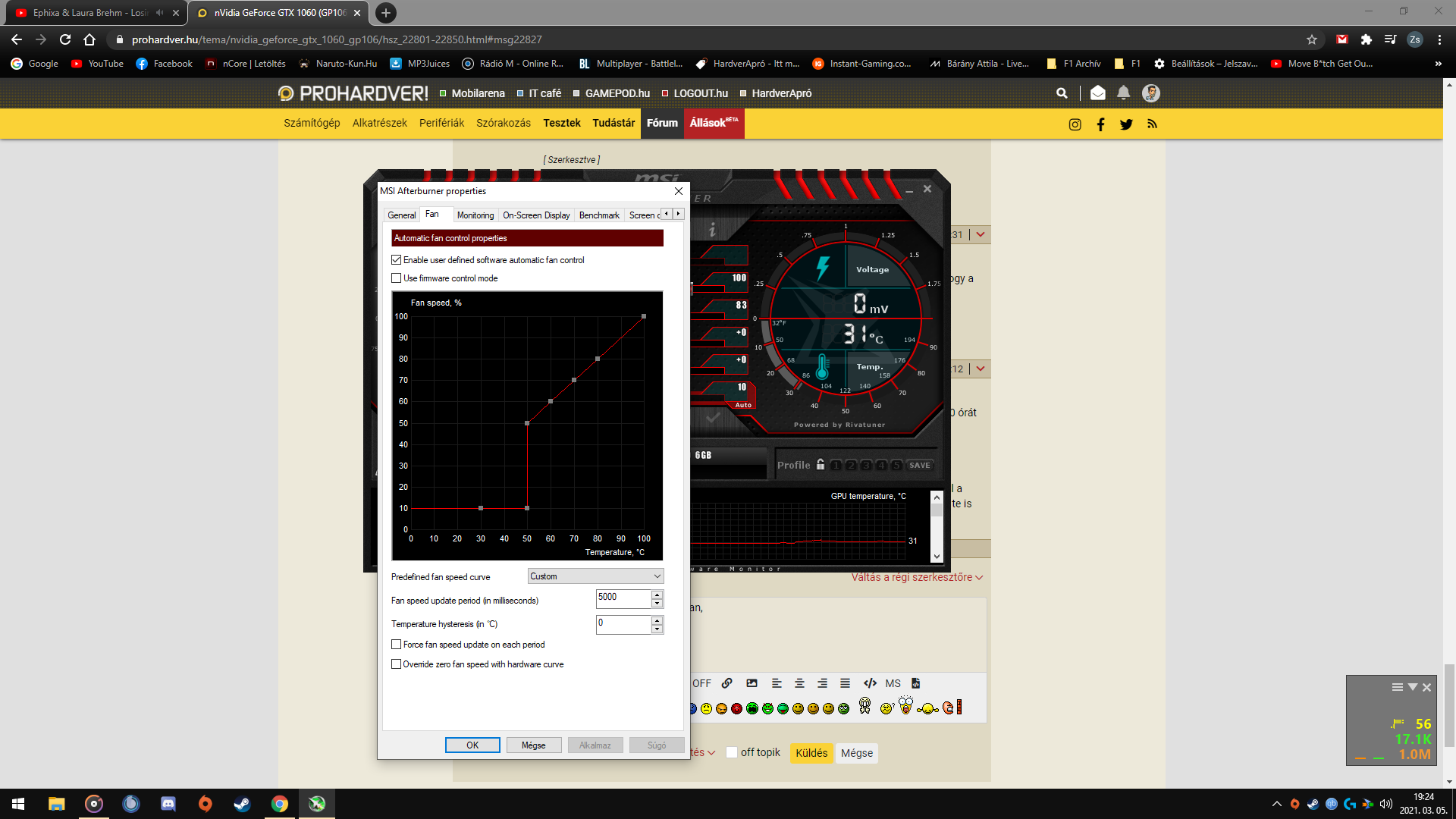Check Force fan speed update on each period

[396, 645]
